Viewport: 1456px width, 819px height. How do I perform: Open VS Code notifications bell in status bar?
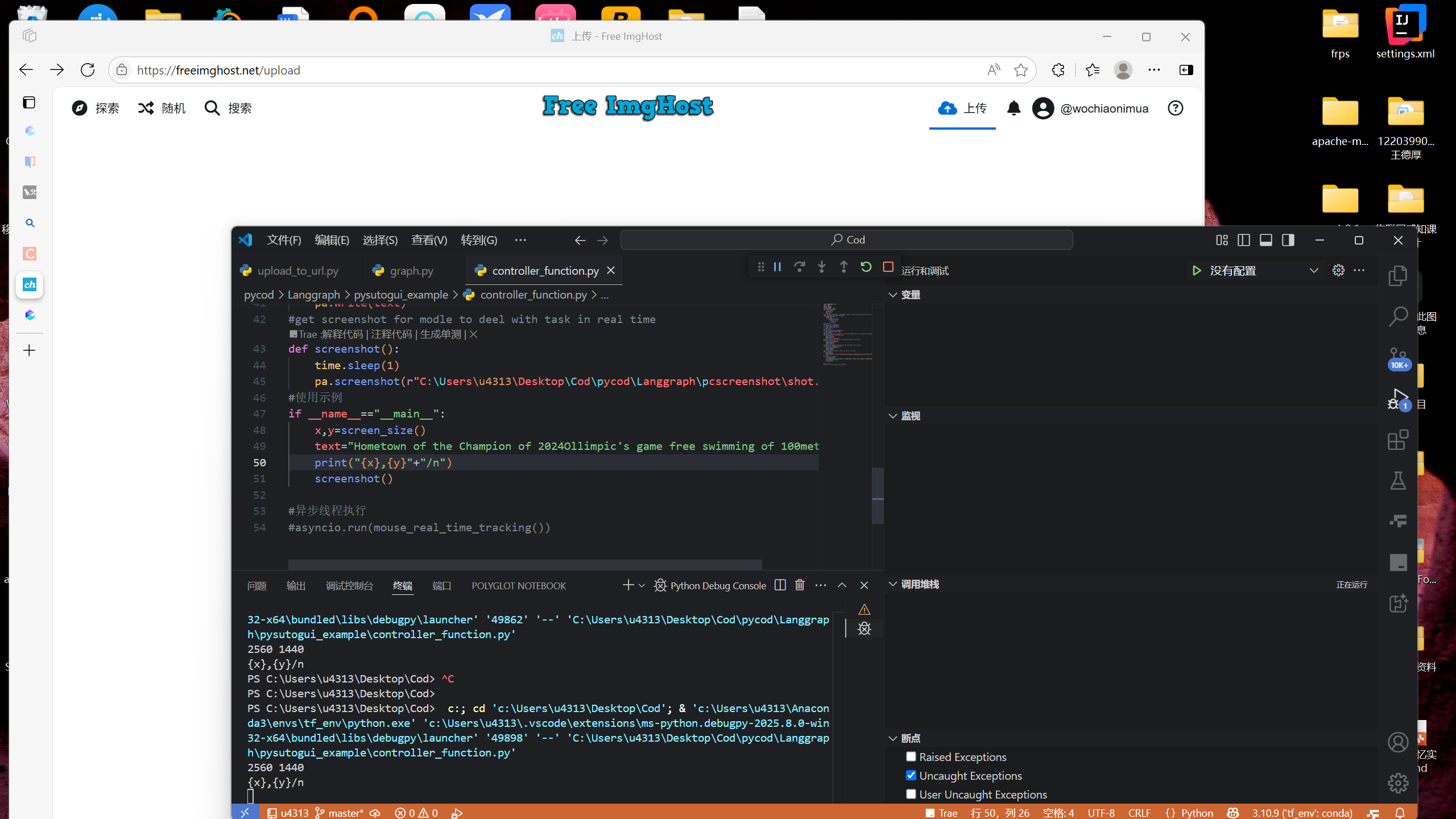point(1400,813)
